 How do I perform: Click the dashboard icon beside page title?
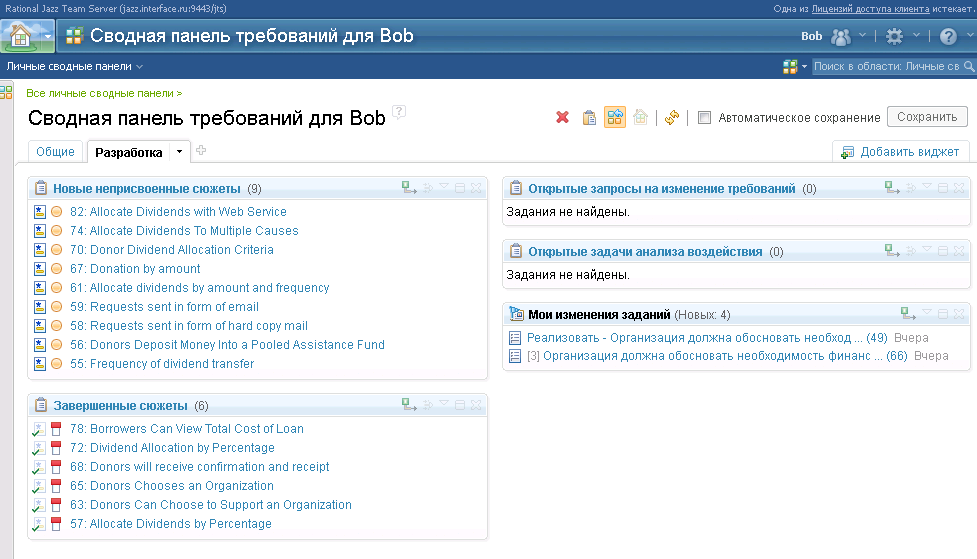click(74, 36)
